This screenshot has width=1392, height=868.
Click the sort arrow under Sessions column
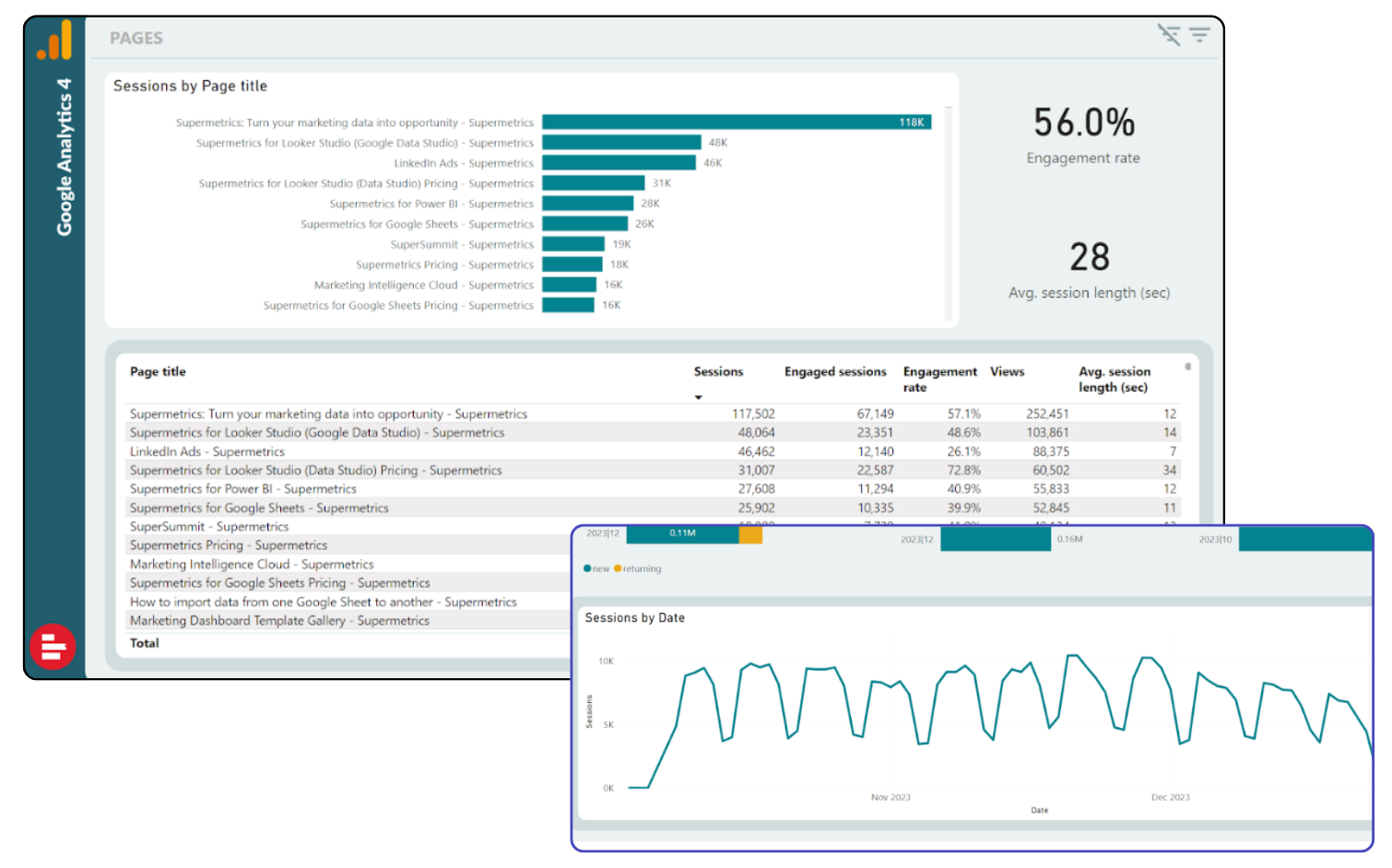click(x=699, y=397)
